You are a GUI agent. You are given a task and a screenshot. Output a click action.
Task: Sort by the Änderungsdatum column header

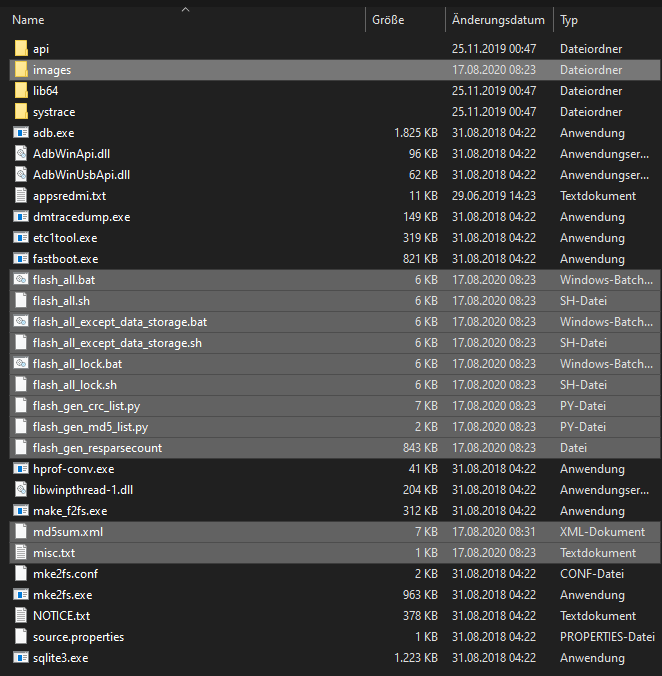(498, 20)
